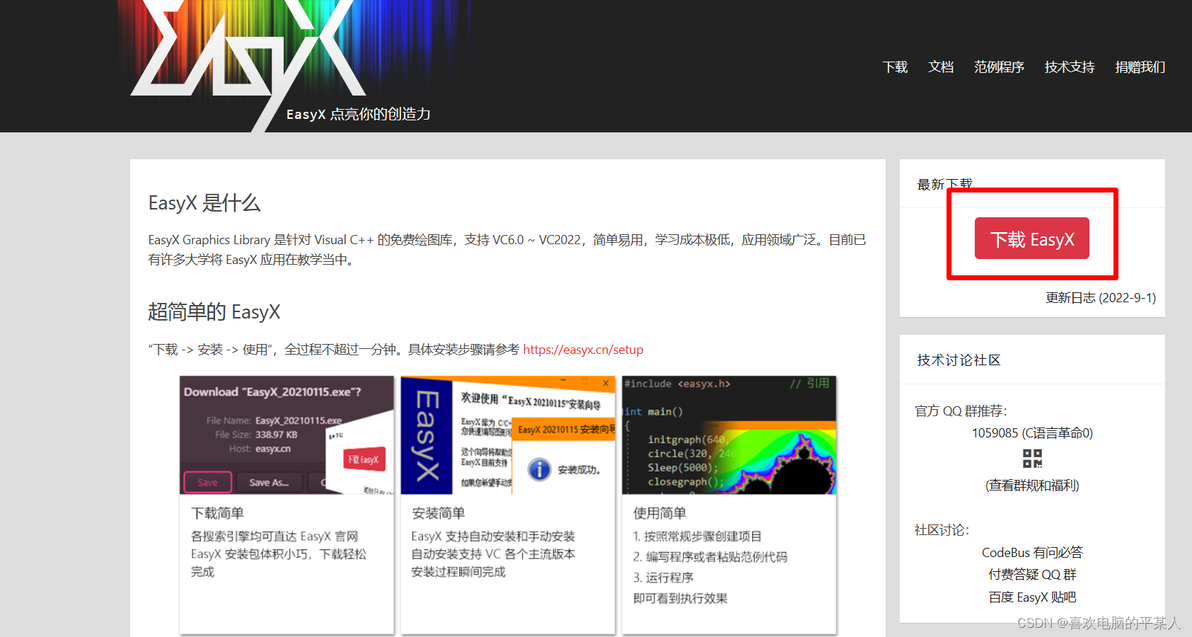The height and width of the screenshot is (637, 1192).
Task: Click the 下载简单 card title
Action: coord(217,513)
